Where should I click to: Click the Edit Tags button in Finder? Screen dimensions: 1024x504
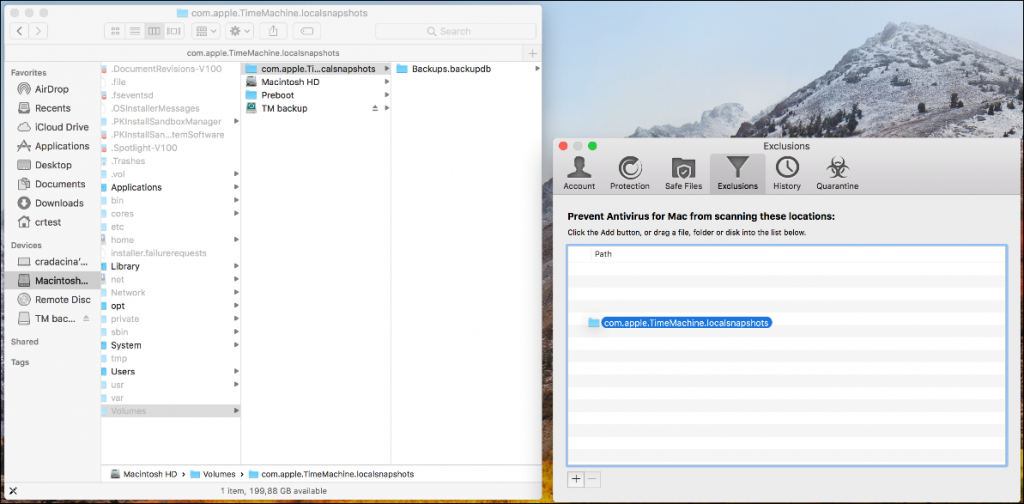[x=306, y=31]
